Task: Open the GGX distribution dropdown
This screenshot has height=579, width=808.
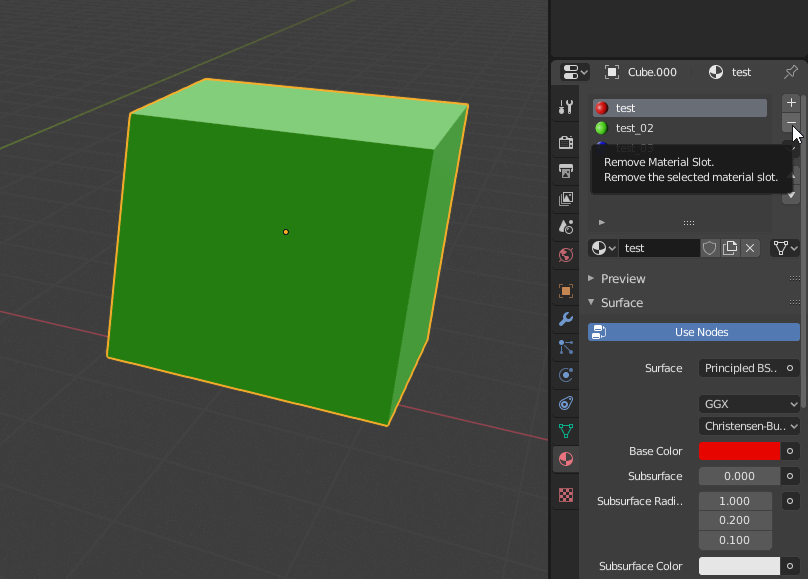Action: click(748, 404)
